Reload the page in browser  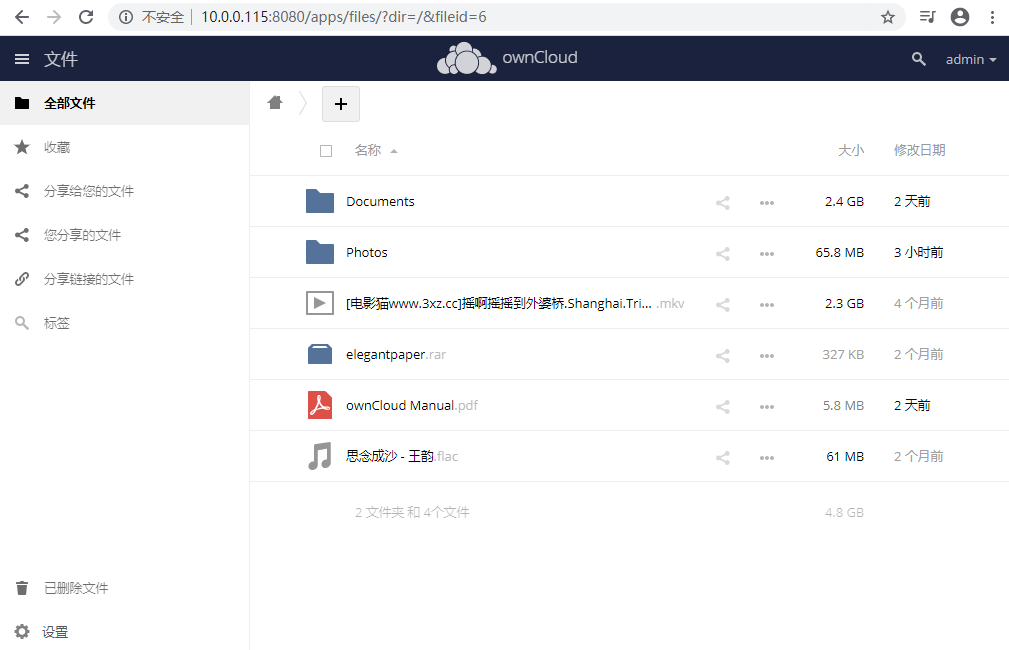tap(86, 17)
